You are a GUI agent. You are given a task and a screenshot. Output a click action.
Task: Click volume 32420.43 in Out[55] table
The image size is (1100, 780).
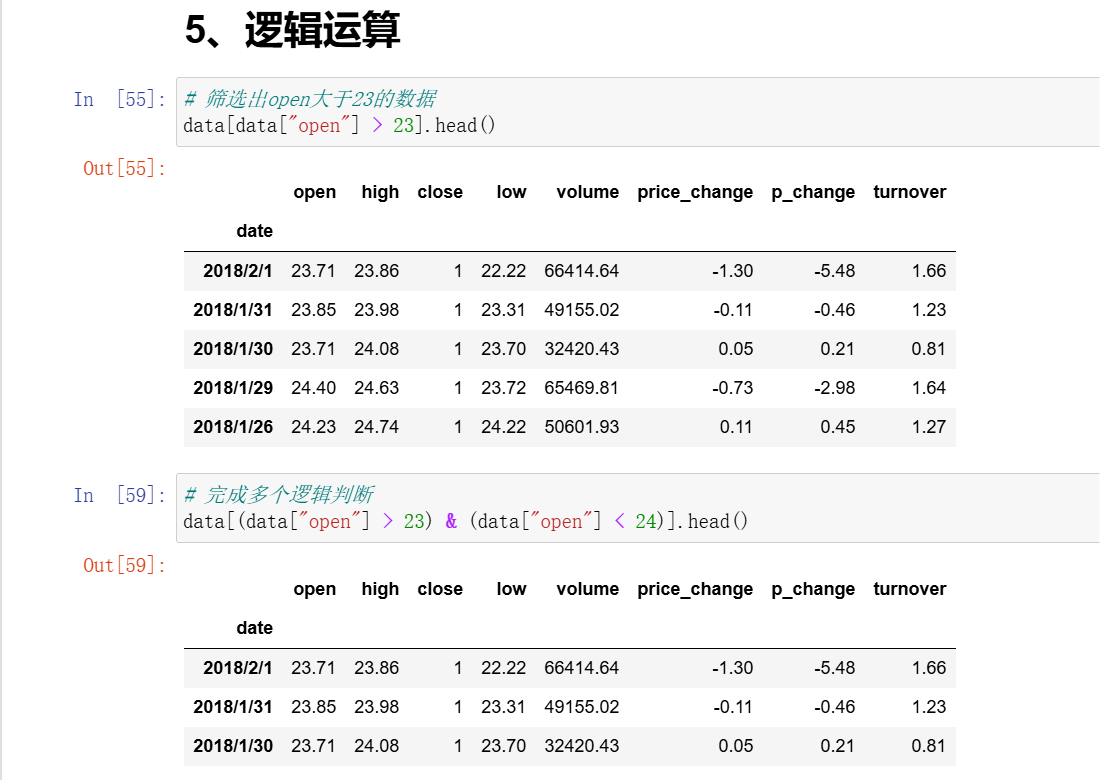(x=582, y=349)
